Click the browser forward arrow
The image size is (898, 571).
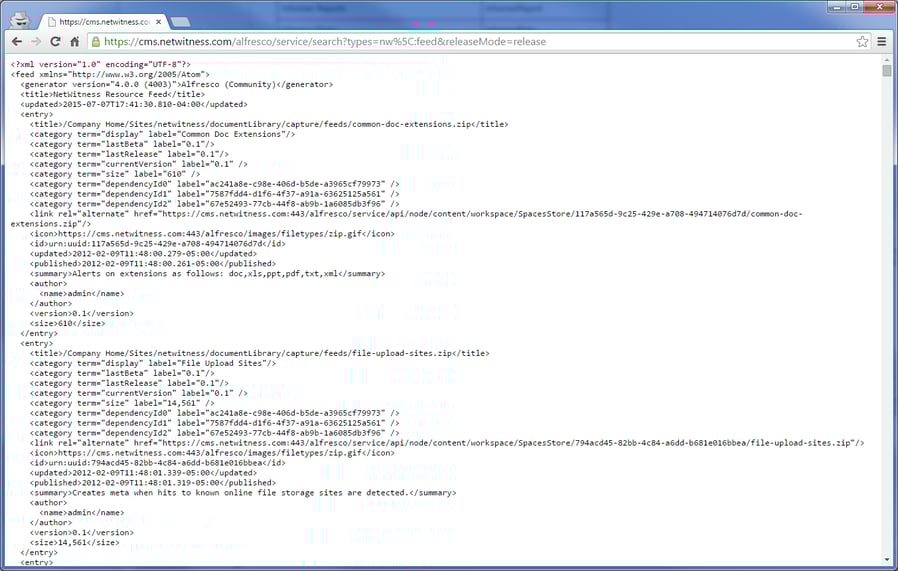coord(35,42)
